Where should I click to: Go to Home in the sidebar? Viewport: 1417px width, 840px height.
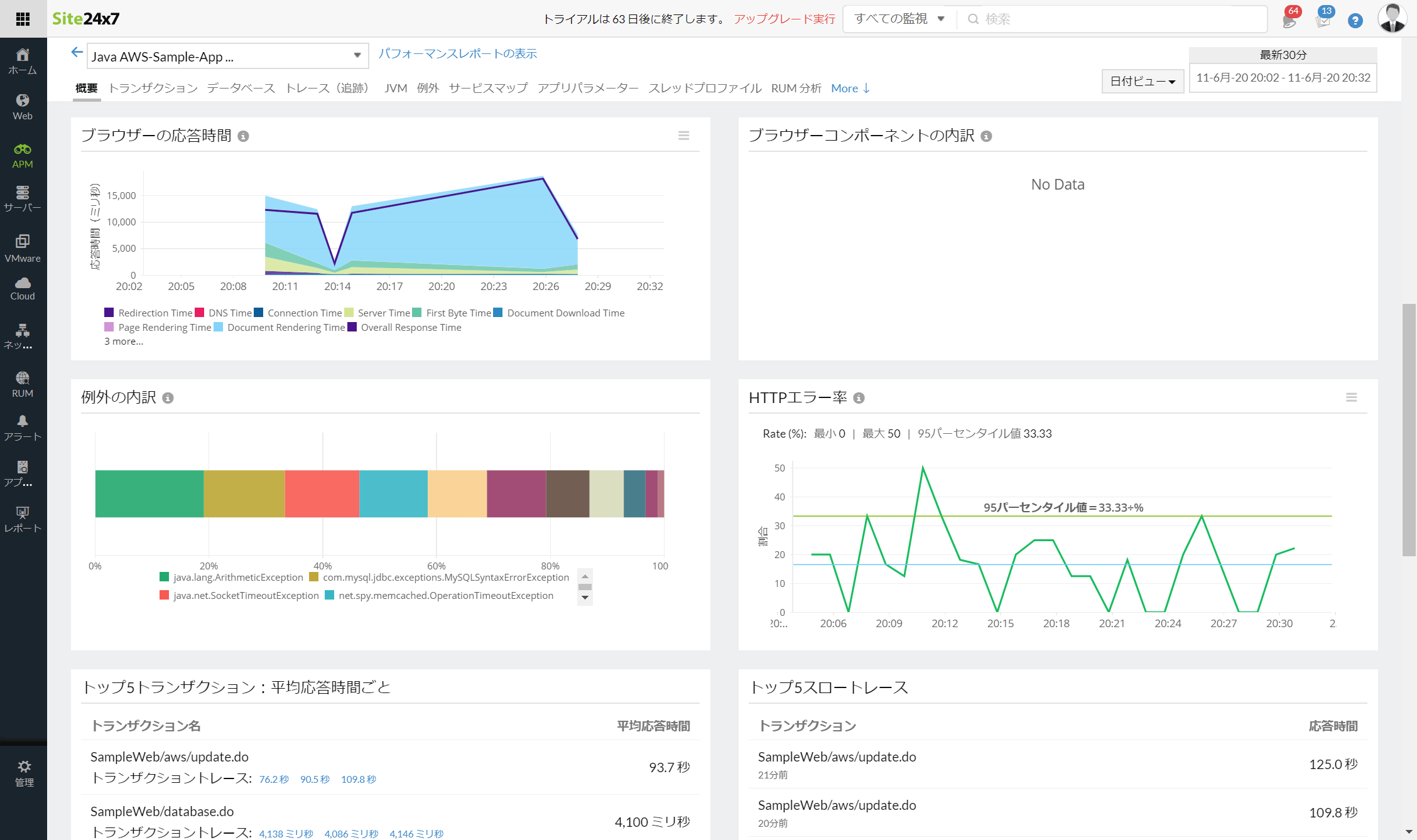click(x=23, y=61)
